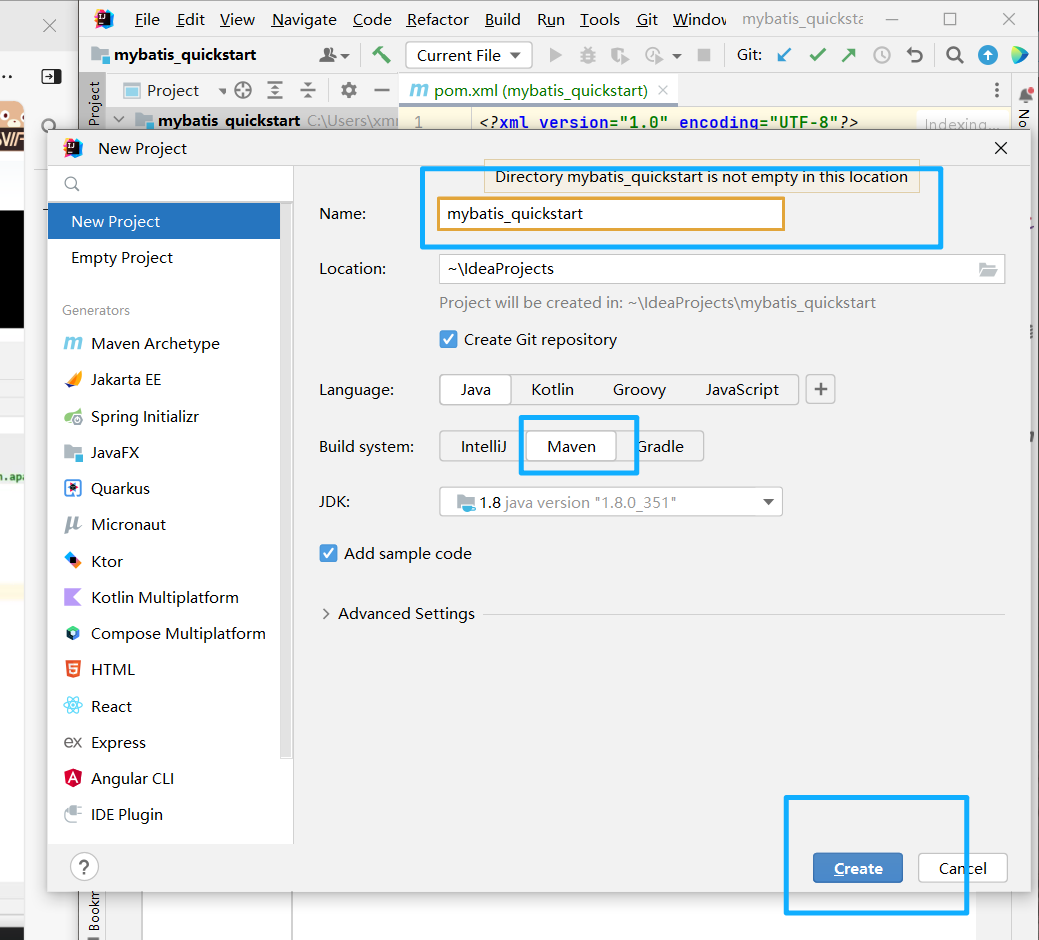
Task: Select React generator
Action: point(164,706)
